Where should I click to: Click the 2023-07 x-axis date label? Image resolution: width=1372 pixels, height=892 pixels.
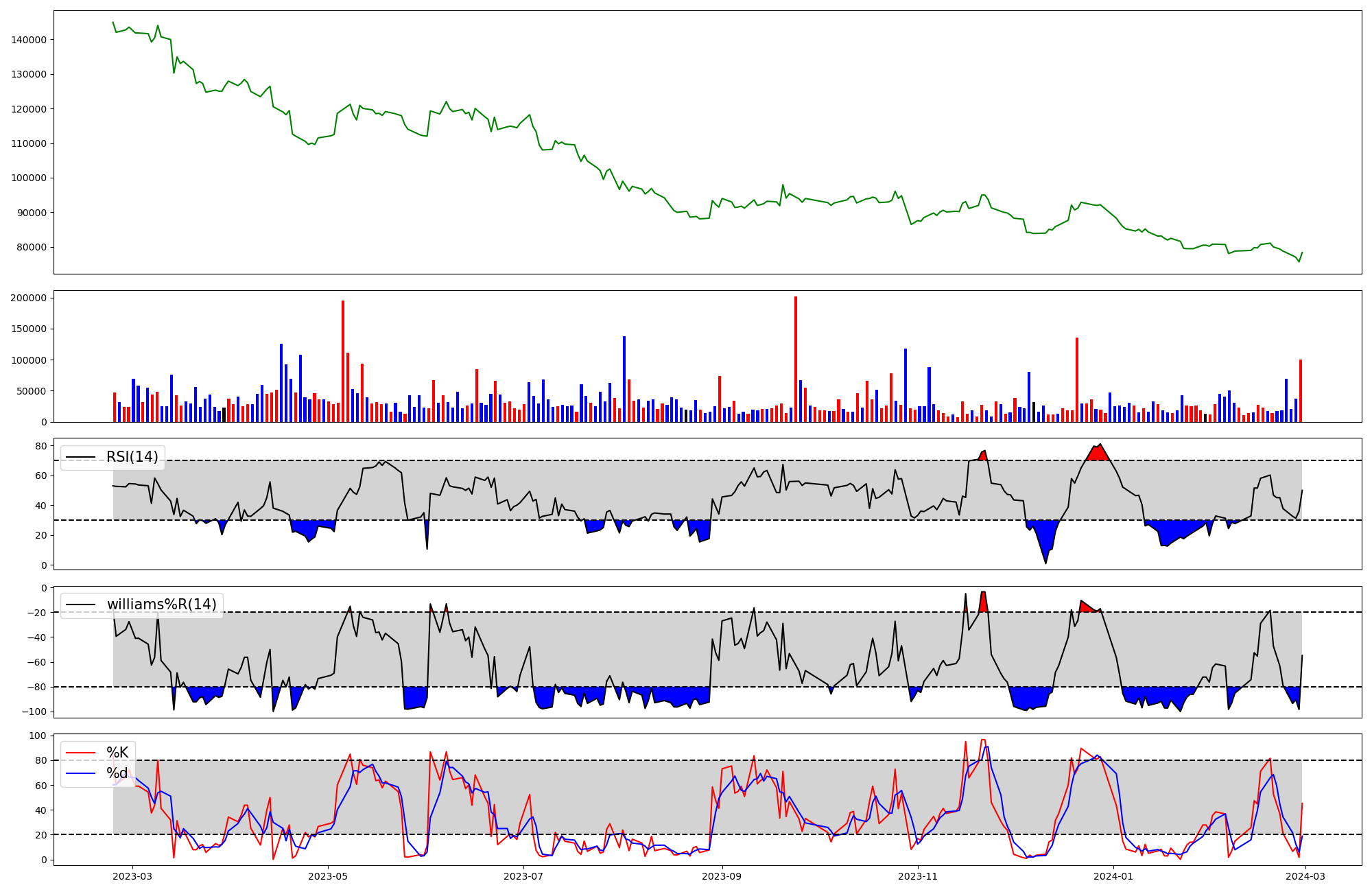coord(524,876)
